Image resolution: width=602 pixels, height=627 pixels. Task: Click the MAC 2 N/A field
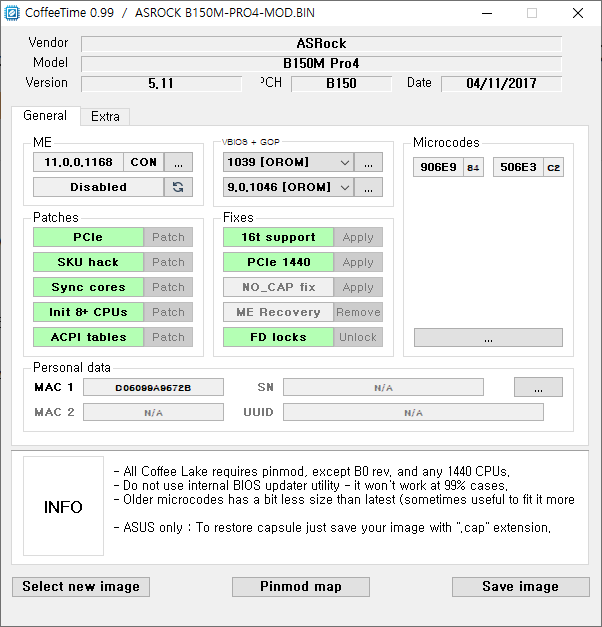pos(153,412)
